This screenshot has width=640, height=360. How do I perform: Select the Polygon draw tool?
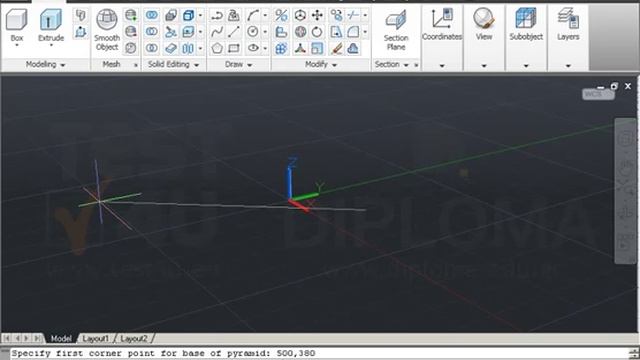point(217,48)
